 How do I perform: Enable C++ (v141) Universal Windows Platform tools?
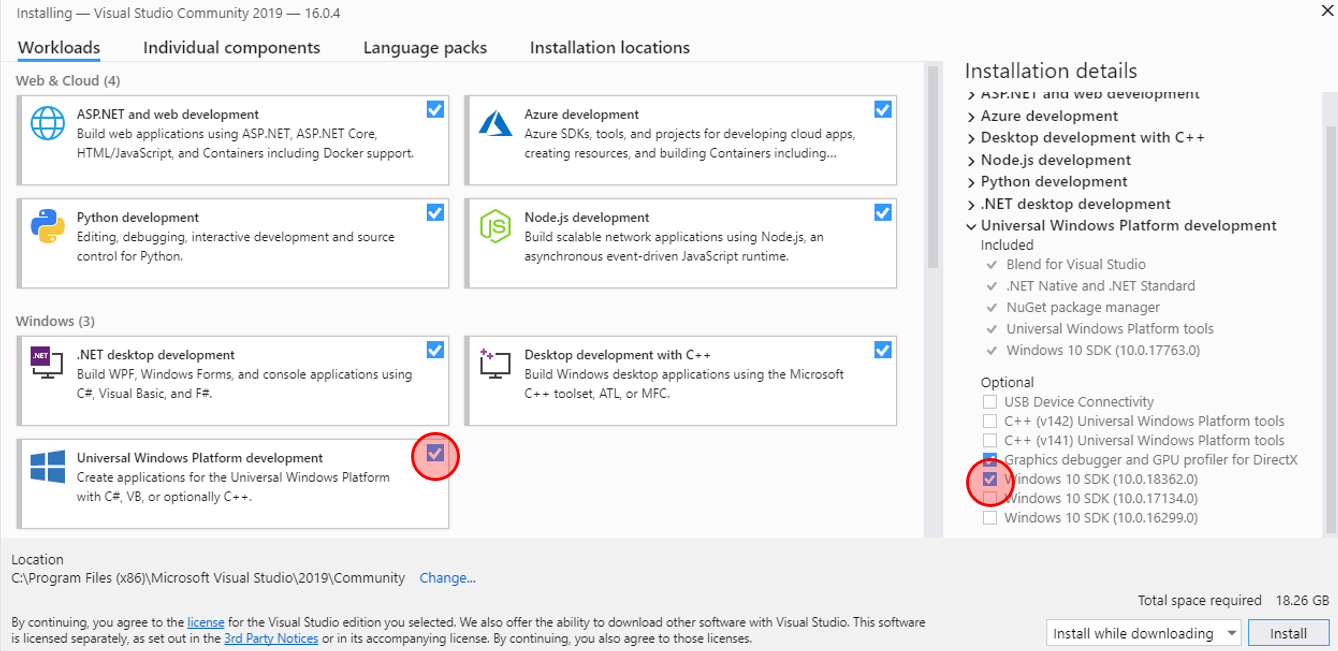(990, 440)
